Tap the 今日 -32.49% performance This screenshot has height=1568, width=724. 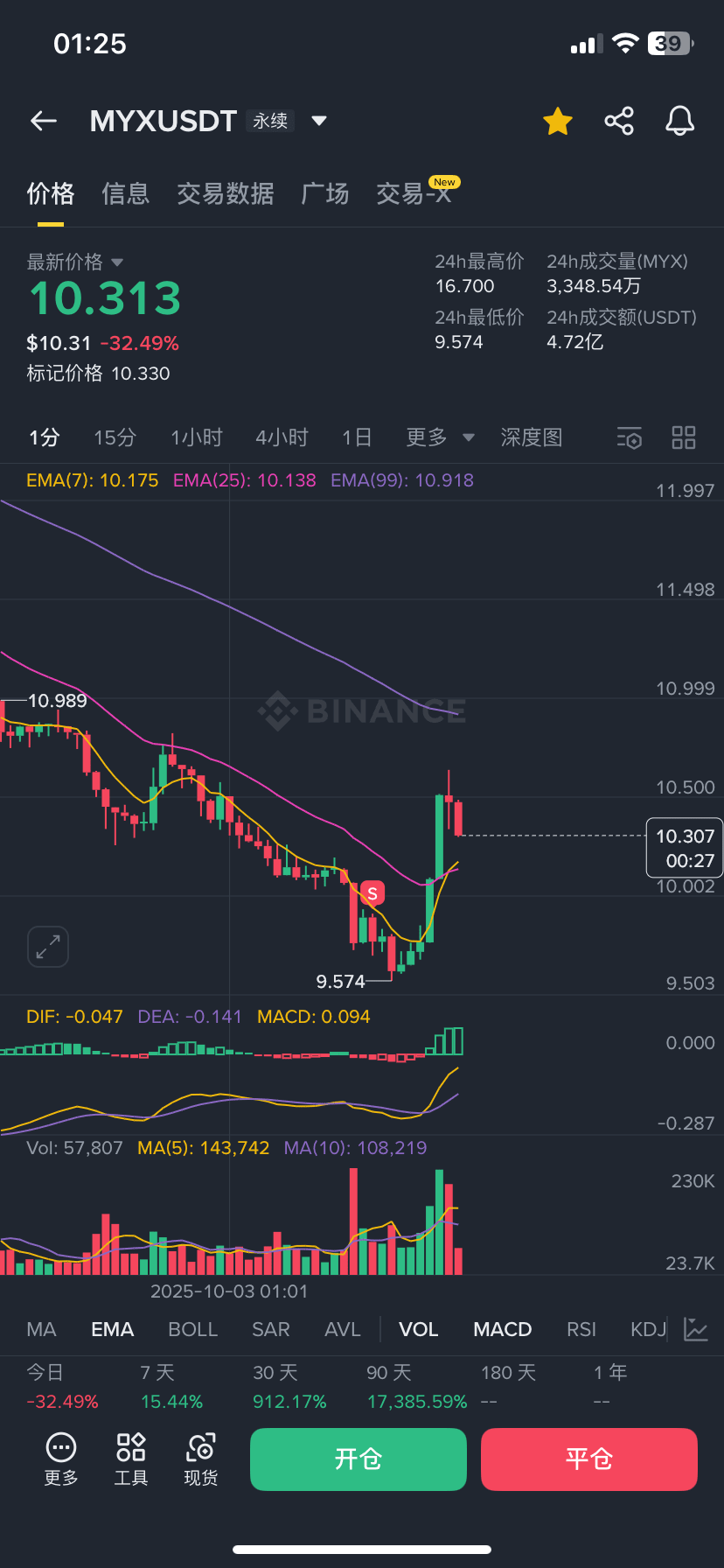pos(62,1387)
